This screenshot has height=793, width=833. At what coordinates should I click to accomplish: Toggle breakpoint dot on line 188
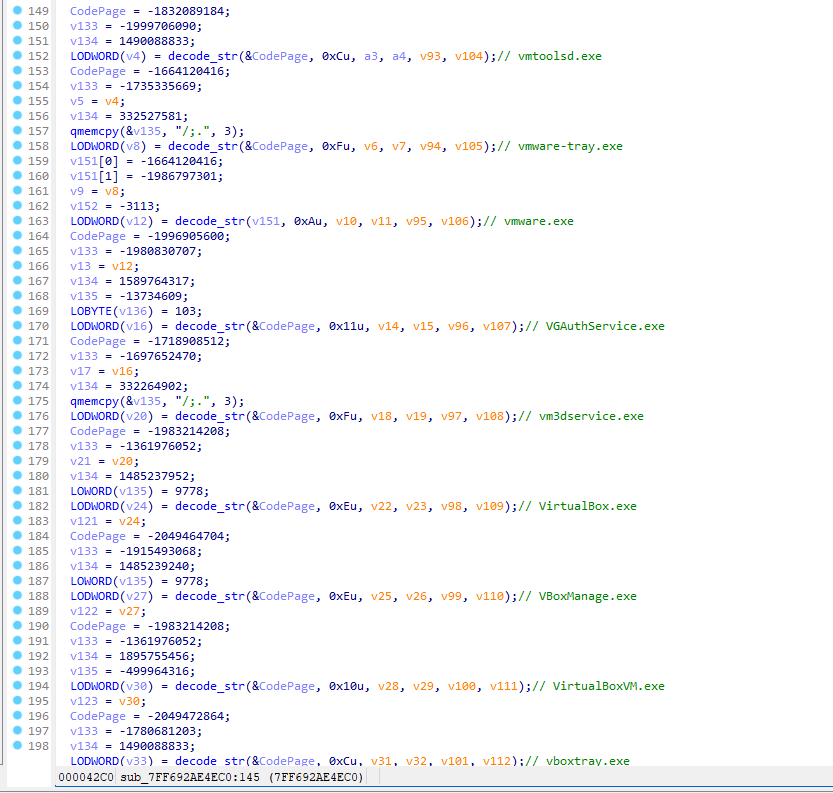coord(18,595)
